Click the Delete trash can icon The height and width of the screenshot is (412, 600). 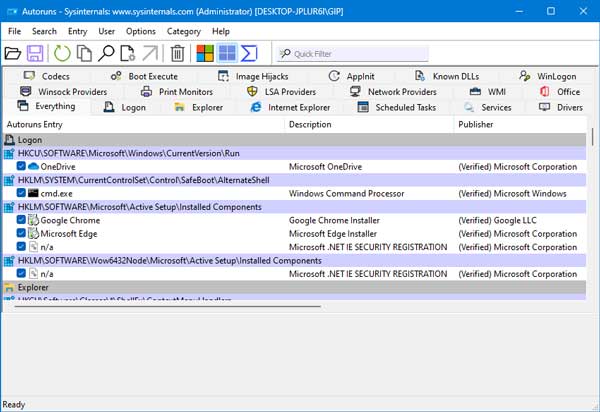[177, 53]
